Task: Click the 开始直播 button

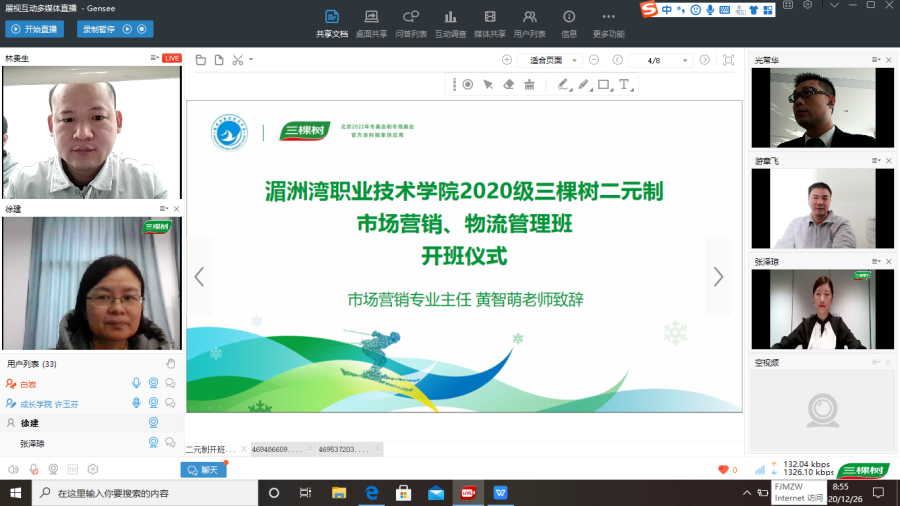Action: coord(35,29)
